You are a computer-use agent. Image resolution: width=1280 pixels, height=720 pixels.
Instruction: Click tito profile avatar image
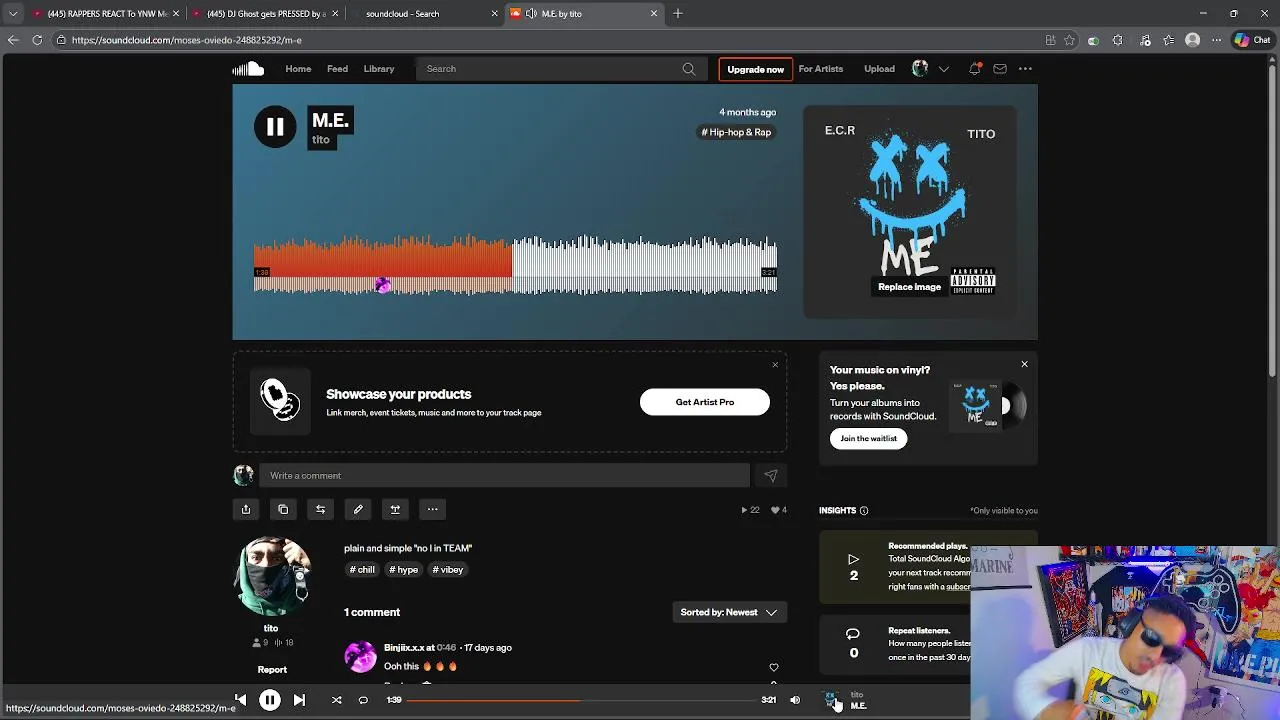pyautogui.click(x=272, y=577)
